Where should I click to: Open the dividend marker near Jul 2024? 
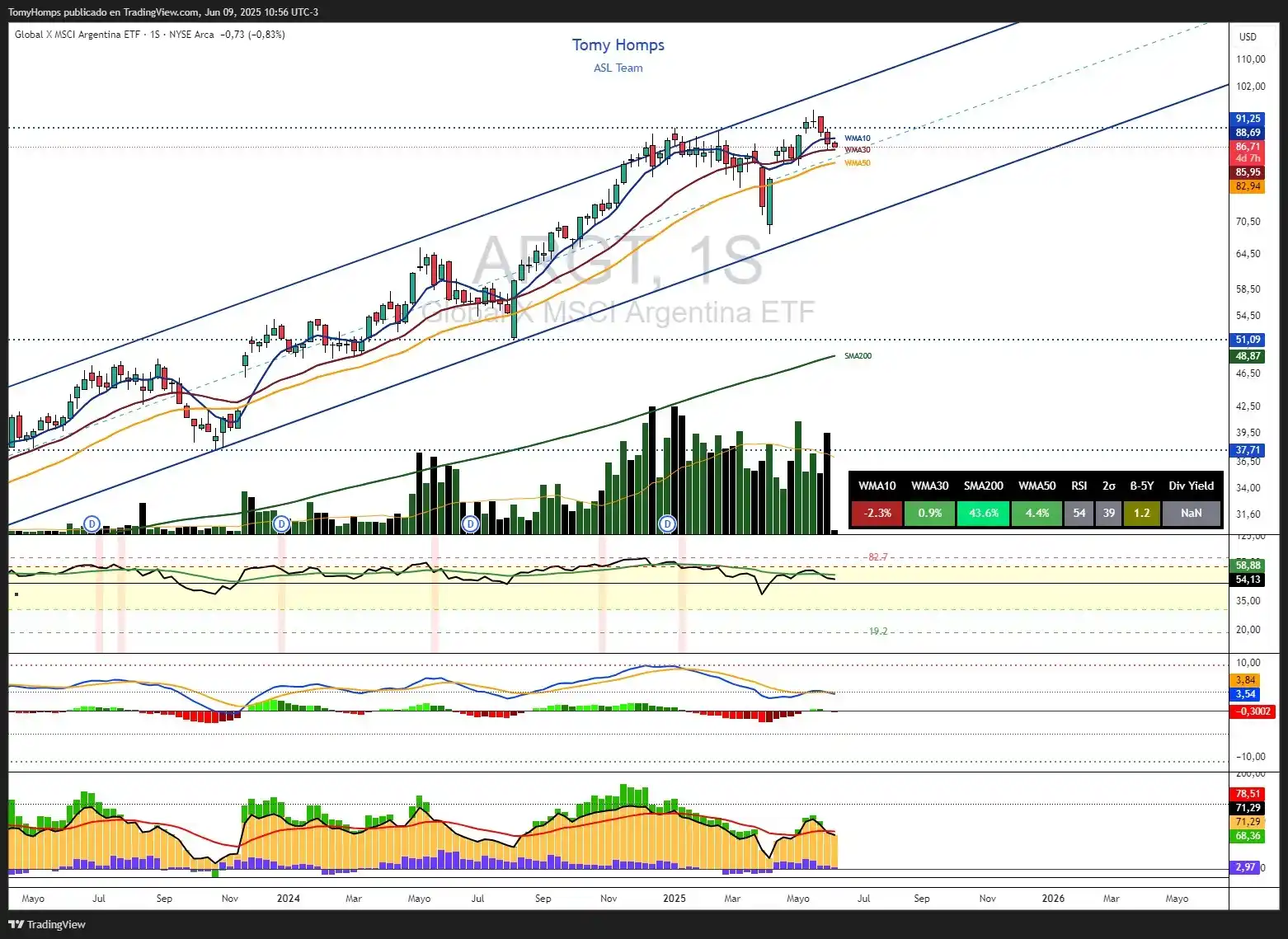point(470,523)
